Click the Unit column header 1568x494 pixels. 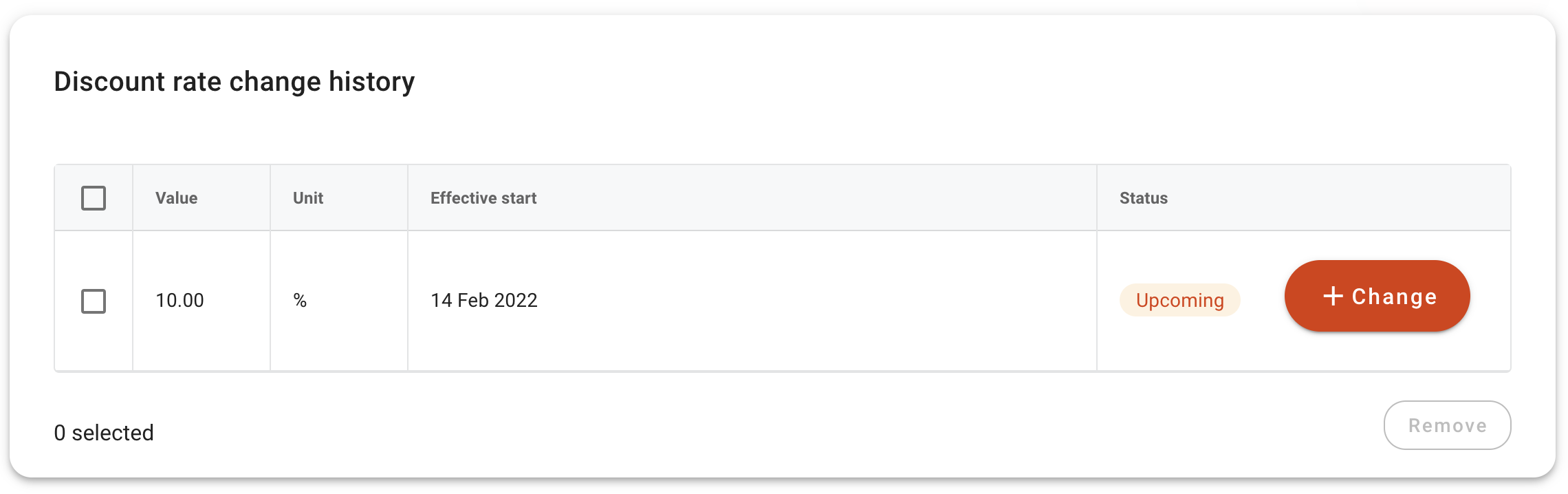308,198
